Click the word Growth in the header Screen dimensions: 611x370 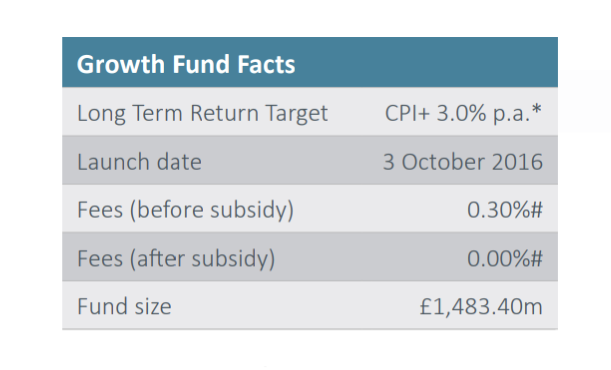coord(121,65)
